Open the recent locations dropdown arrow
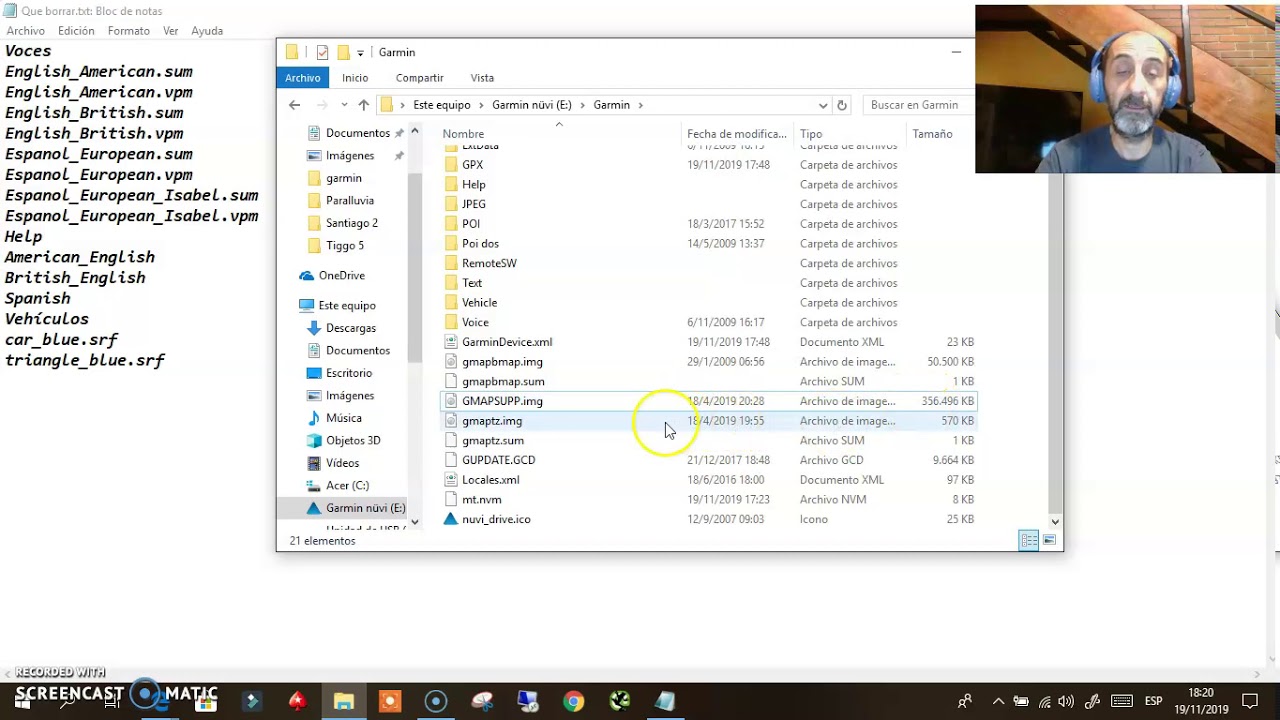This screenshot has width=1280, height=720. (344, 105)
